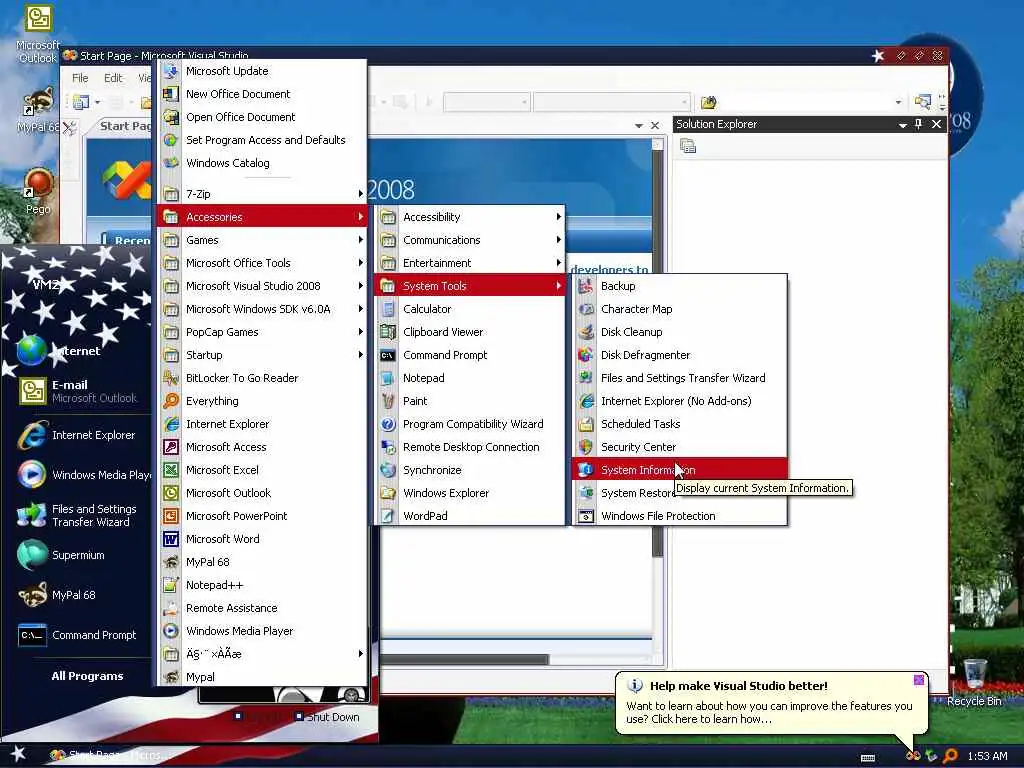
Task: Launch Microsoft Word
Action: click(261, 539)
